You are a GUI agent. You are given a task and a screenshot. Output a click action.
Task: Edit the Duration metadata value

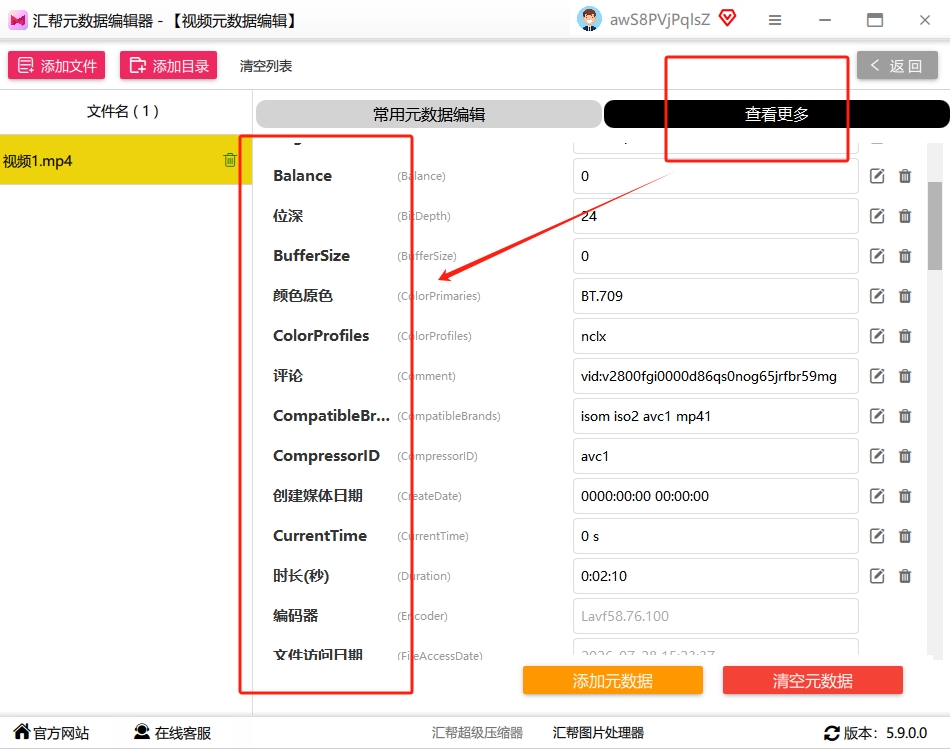(x=877, y=576)
